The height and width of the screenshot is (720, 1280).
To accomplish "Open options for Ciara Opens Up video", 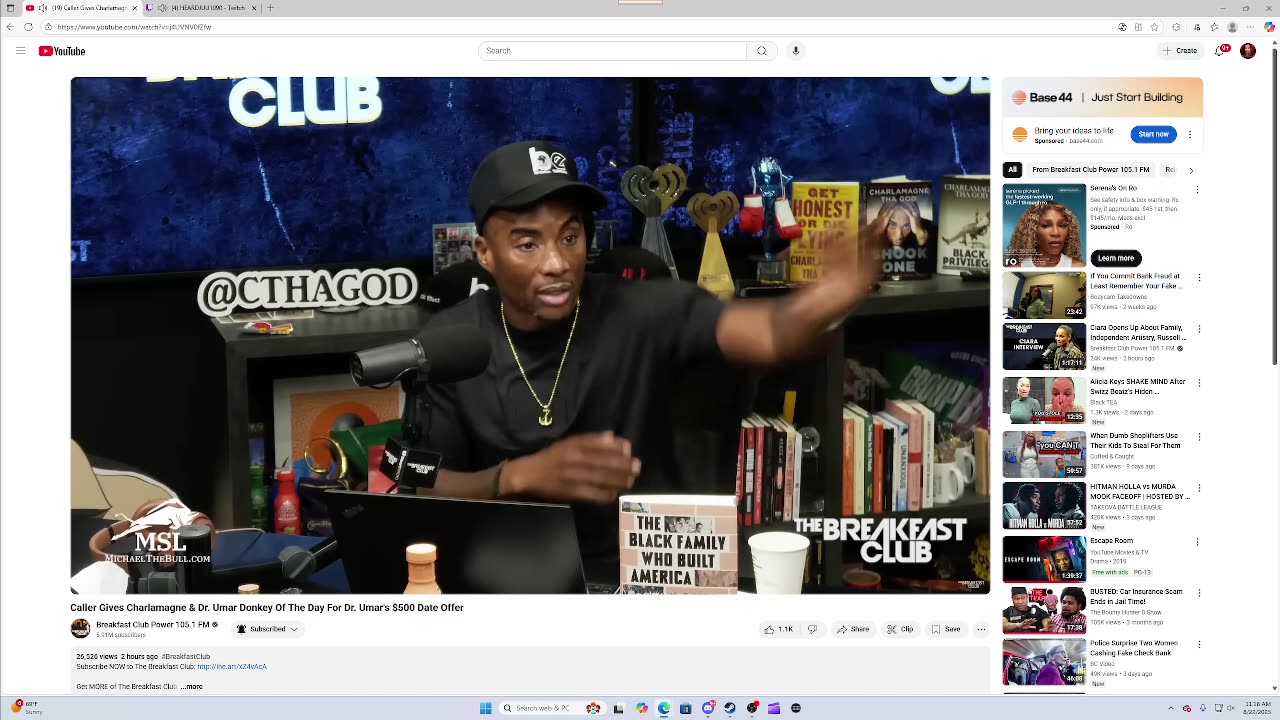I will (1199, 329).
